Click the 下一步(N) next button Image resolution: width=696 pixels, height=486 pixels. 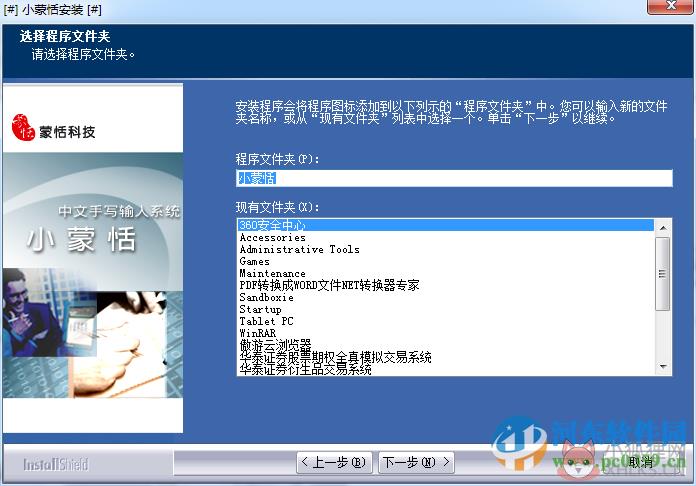click(416, 462)
